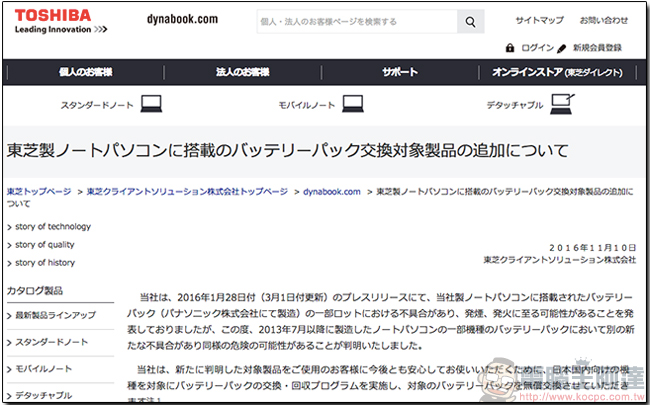Select スタンダードノート category at top
The image size is (650, 405).
point(97,105)
